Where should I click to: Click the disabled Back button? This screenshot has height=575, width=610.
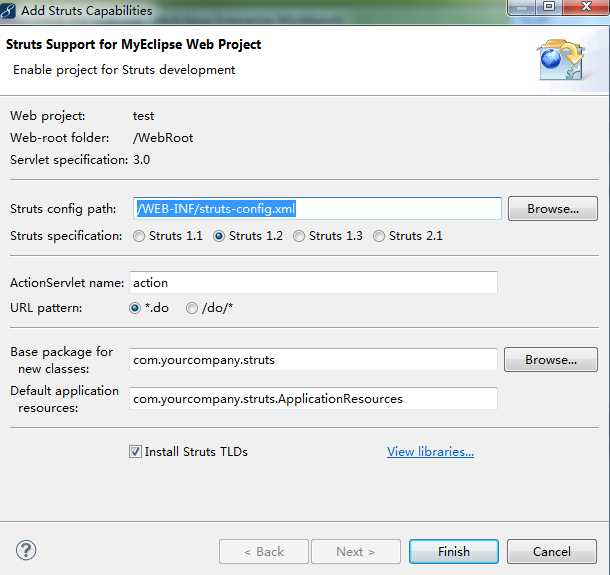coord(264,552)
